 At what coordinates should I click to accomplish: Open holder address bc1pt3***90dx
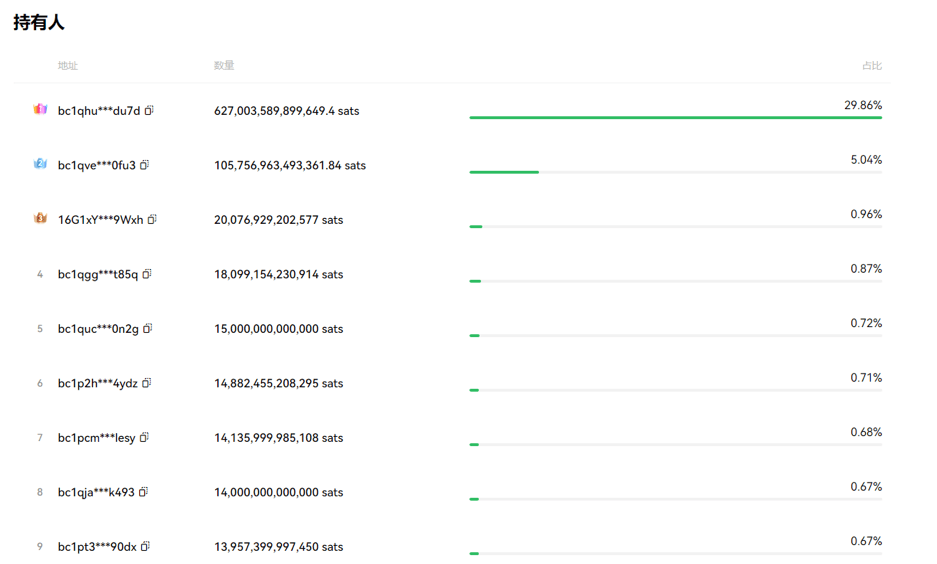[x=97, y=547]
